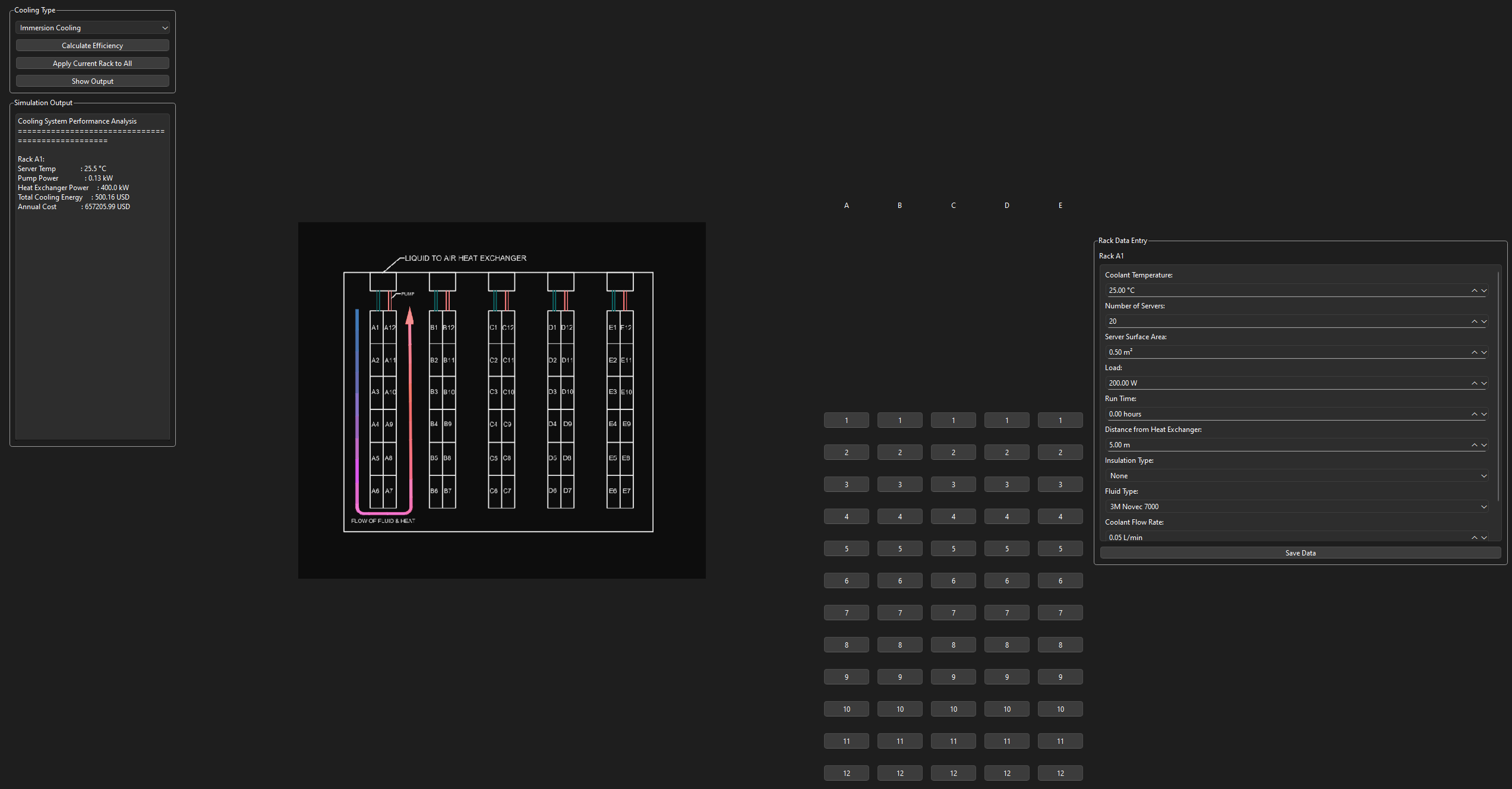The width and height of the screenshot is (1512, 789).
Task: Click Calculate Efficiency button
Action: tap(93, 46)
